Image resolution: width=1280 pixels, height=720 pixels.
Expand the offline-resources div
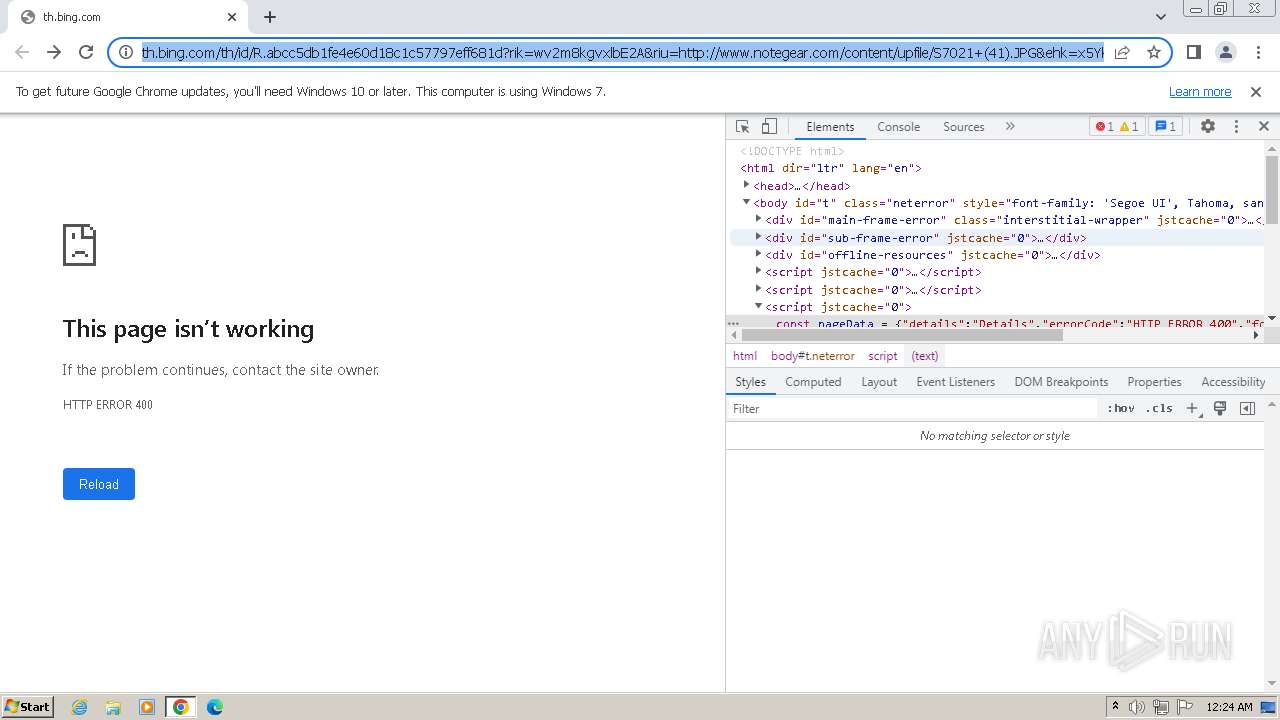tap(758, 254)
